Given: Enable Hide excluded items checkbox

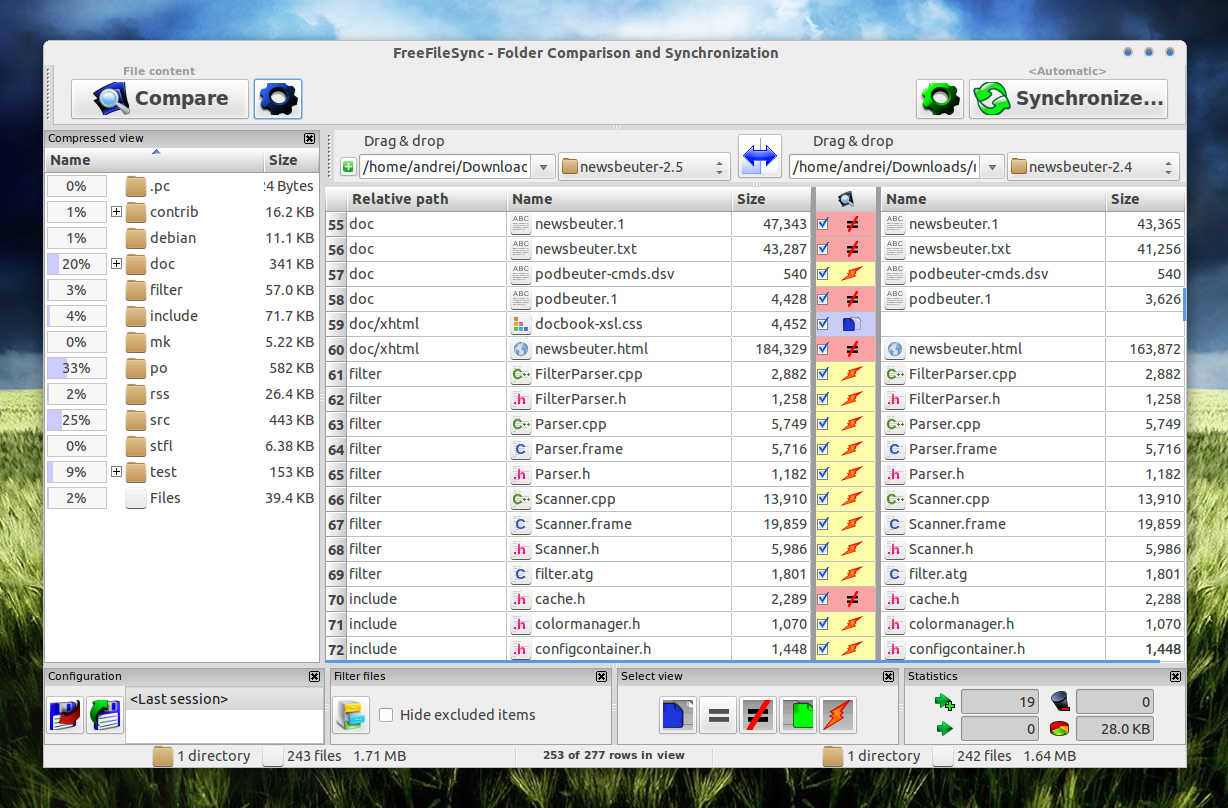Looking at the screenshot, I should (x=386, y=715).
